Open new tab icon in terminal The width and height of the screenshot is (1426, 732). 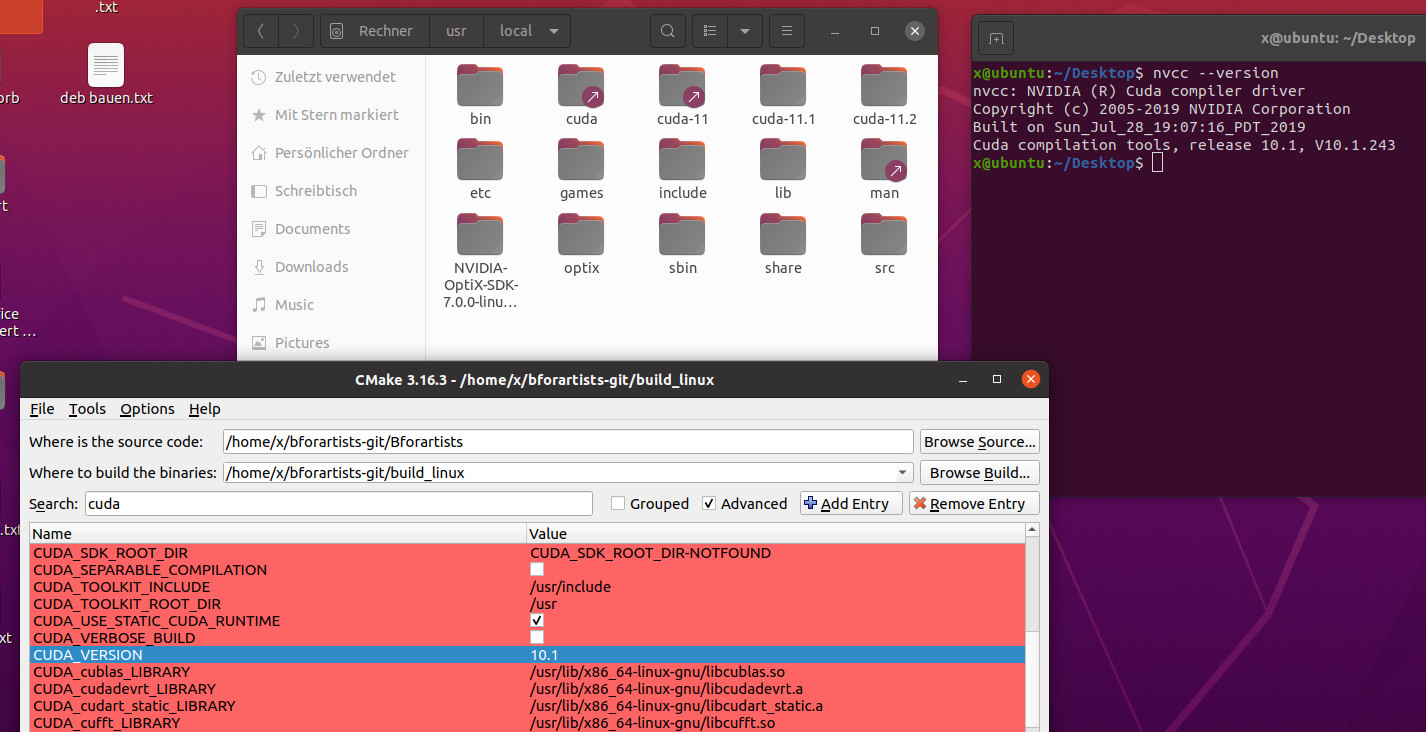tap(996, 39)
